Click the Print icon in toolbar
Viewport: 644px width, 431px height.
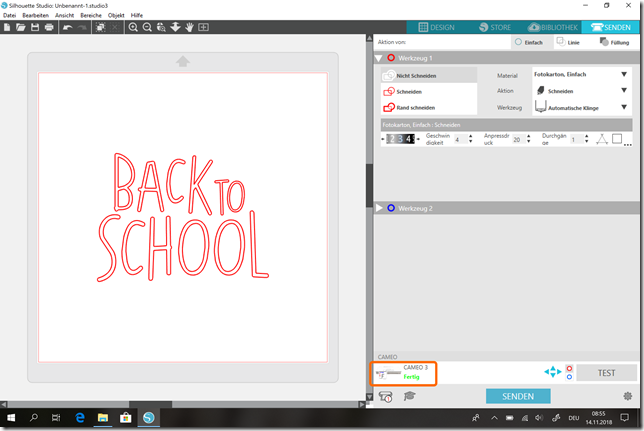click(x=50, y=27)
